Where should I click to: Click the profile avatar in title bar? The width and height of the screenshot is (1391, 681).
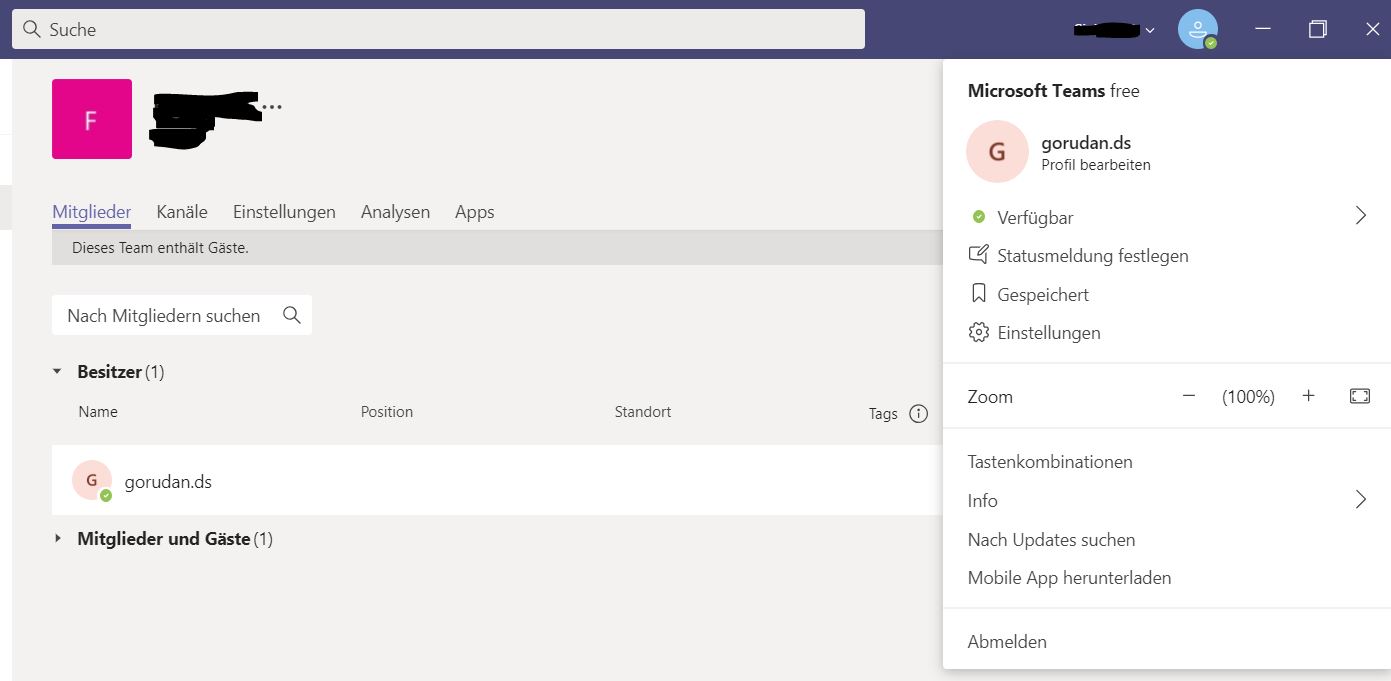1198,29
